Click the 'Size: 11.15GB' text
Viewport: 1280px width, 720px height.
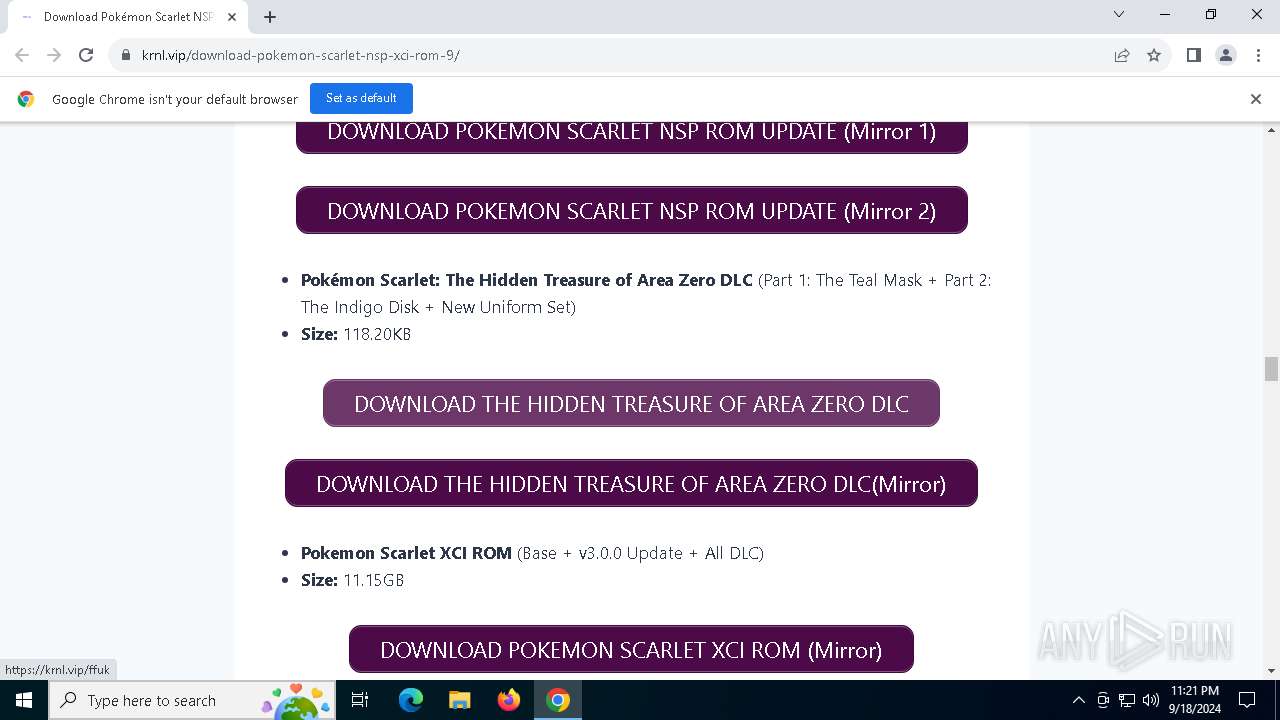tap(352, 580)
